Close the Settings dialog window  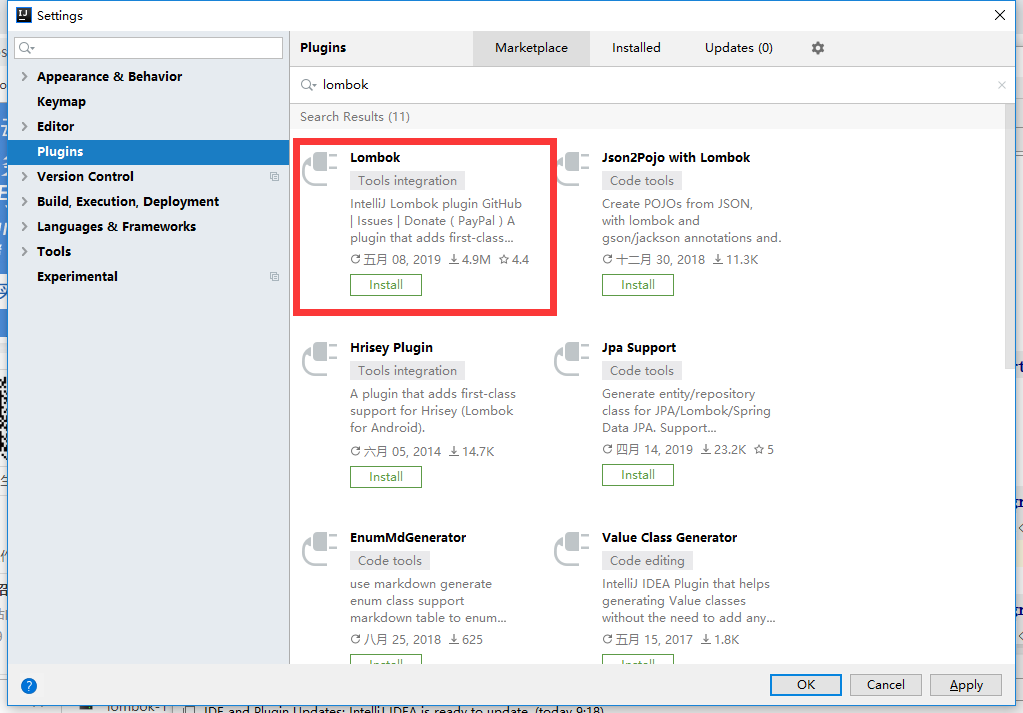click(1000, 15)
